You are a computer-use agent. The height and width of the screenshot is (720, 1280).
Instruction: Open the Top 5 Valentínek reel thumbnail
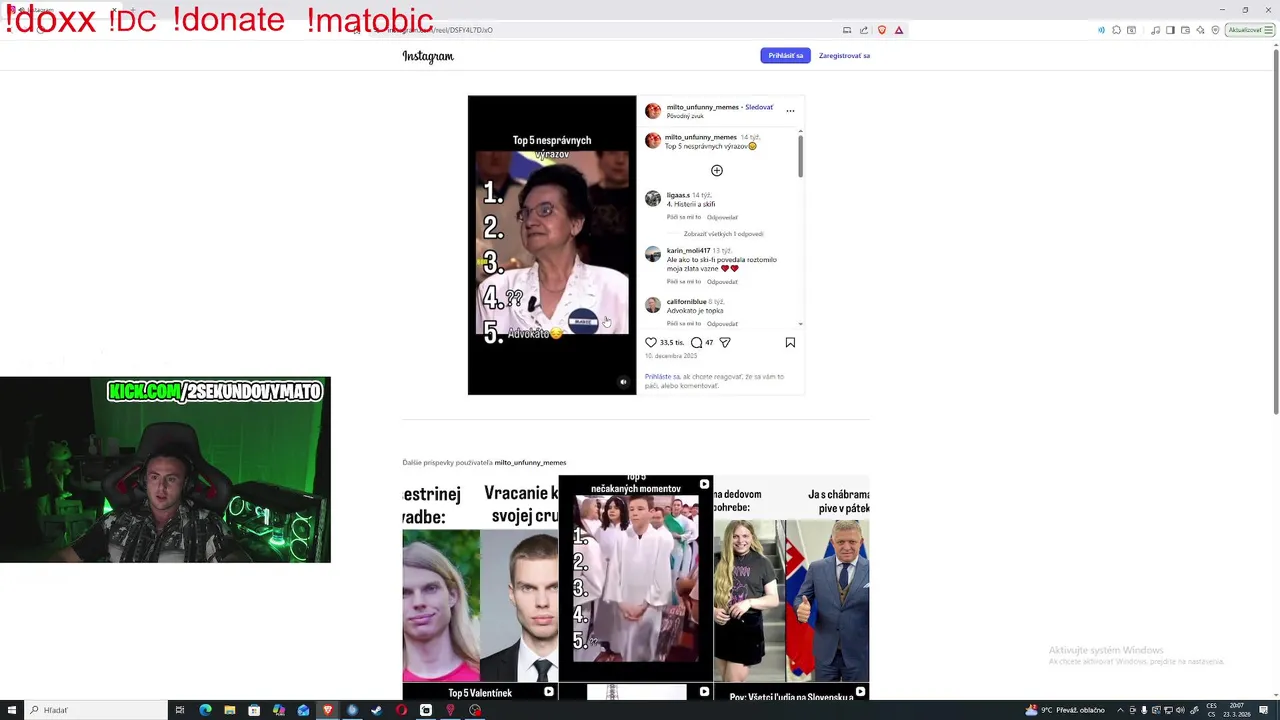480,692
